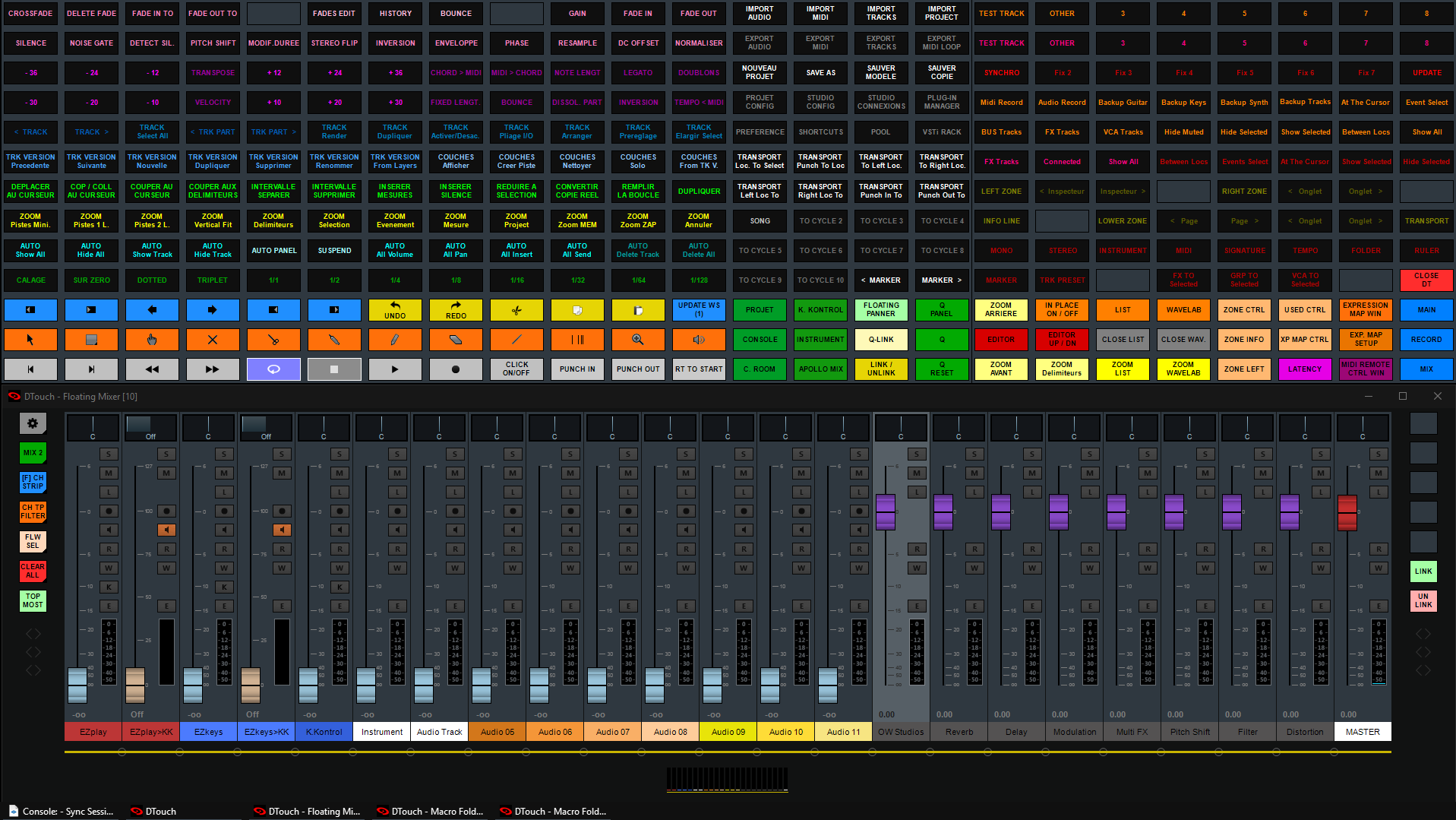Solo the OW Studios channel

click(x=917, y=454)
